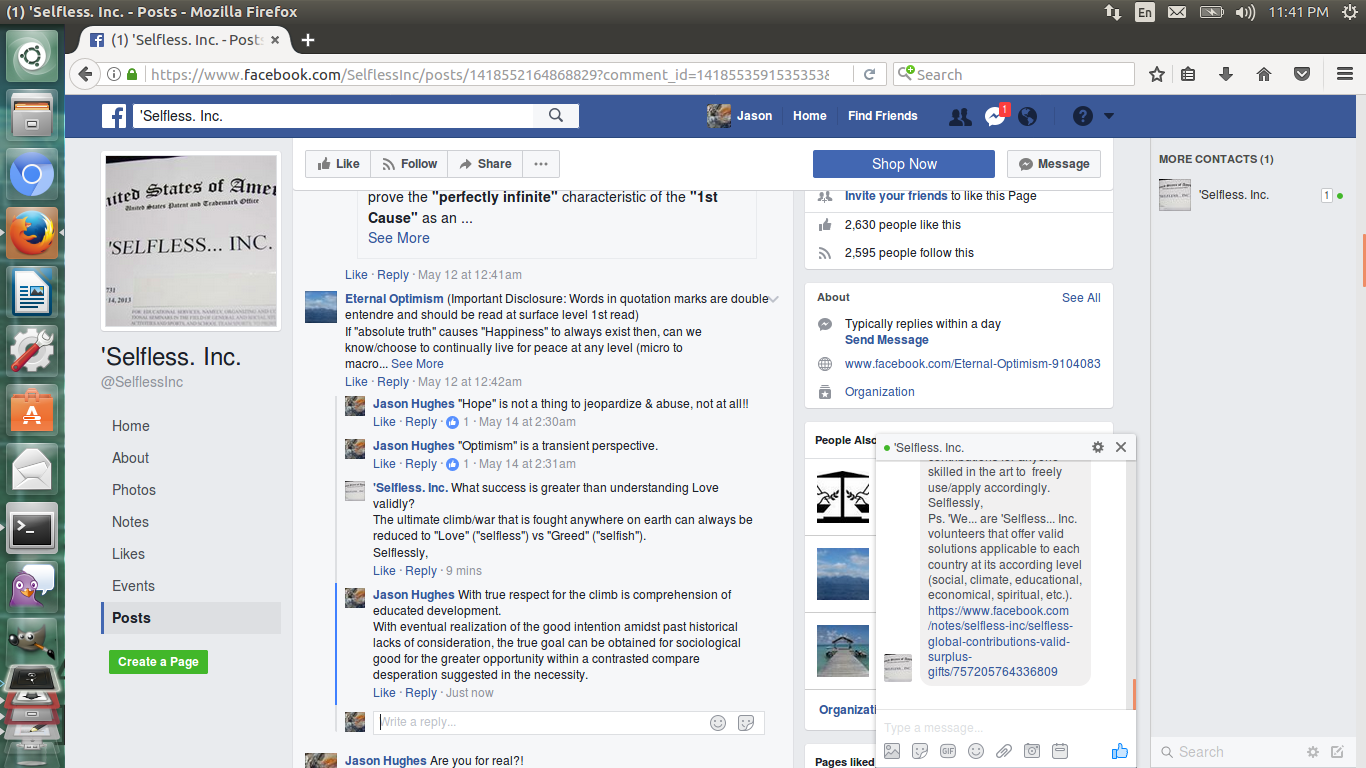Open the Friend Requests icon in header
The width and height of the screenshot is (1366, 768).
click(x=960, y=116)
